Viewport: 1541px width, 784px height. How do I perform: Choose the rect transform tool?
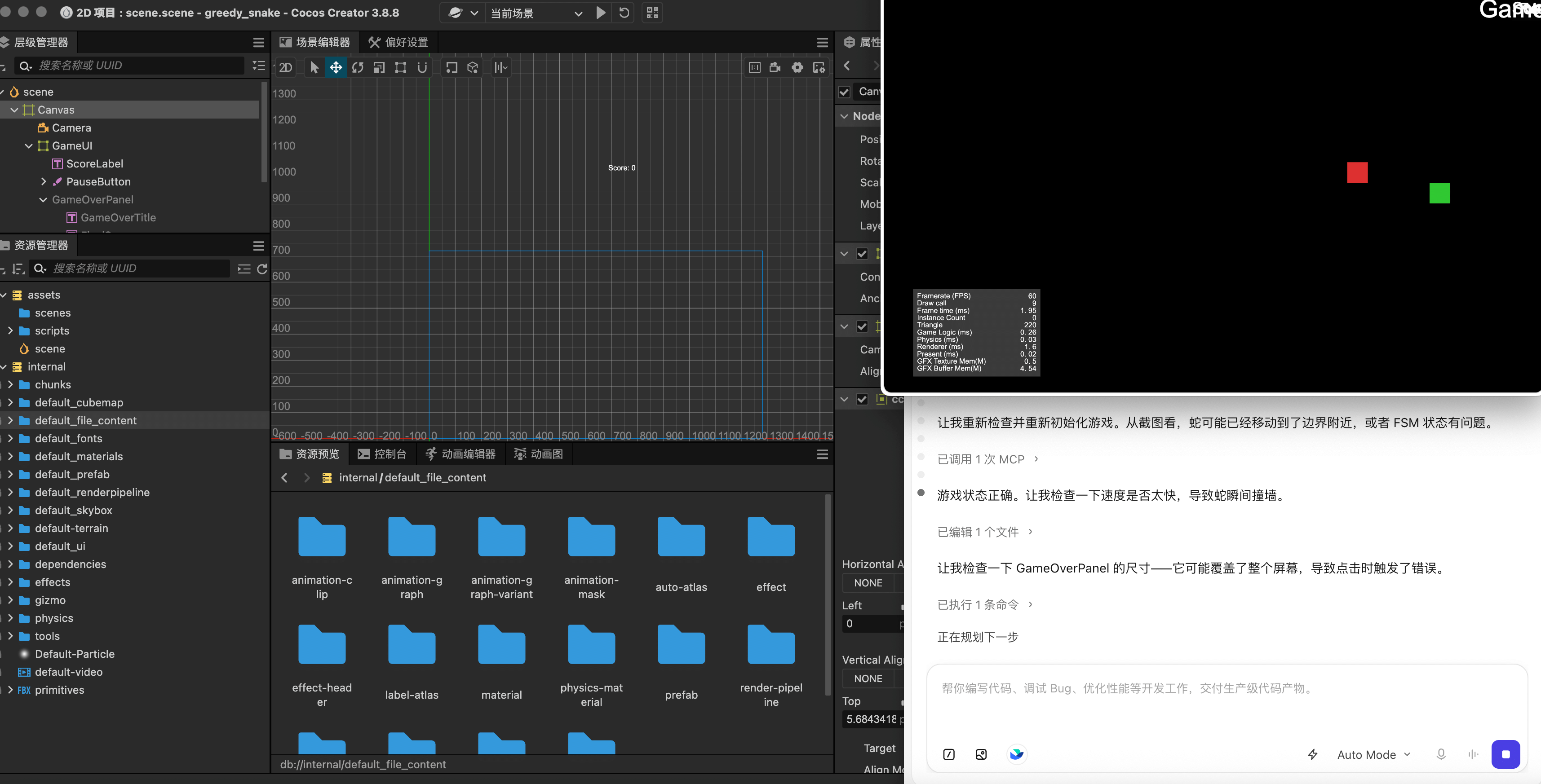(400, 67)
